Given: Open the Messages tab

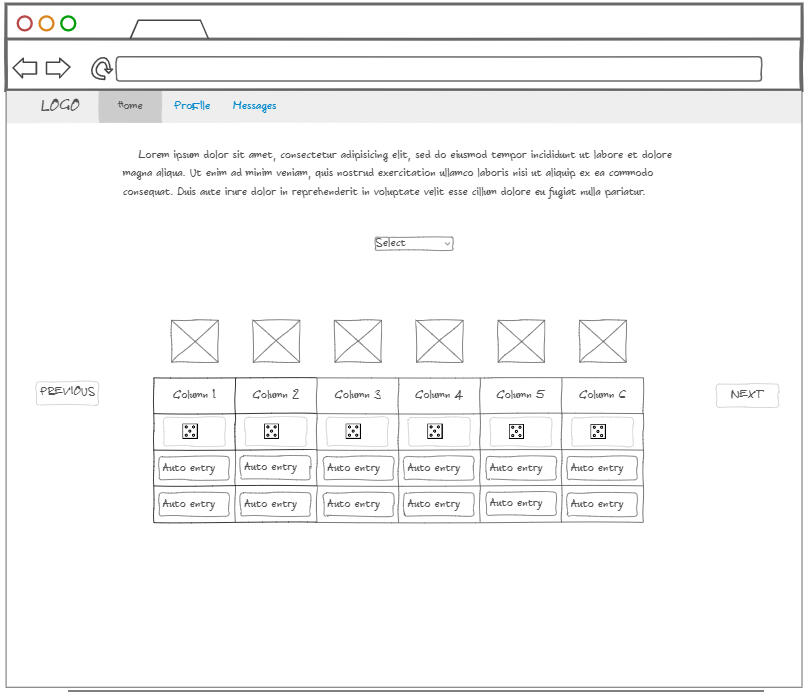Looking at the screenshot, I should click(254, 105).
